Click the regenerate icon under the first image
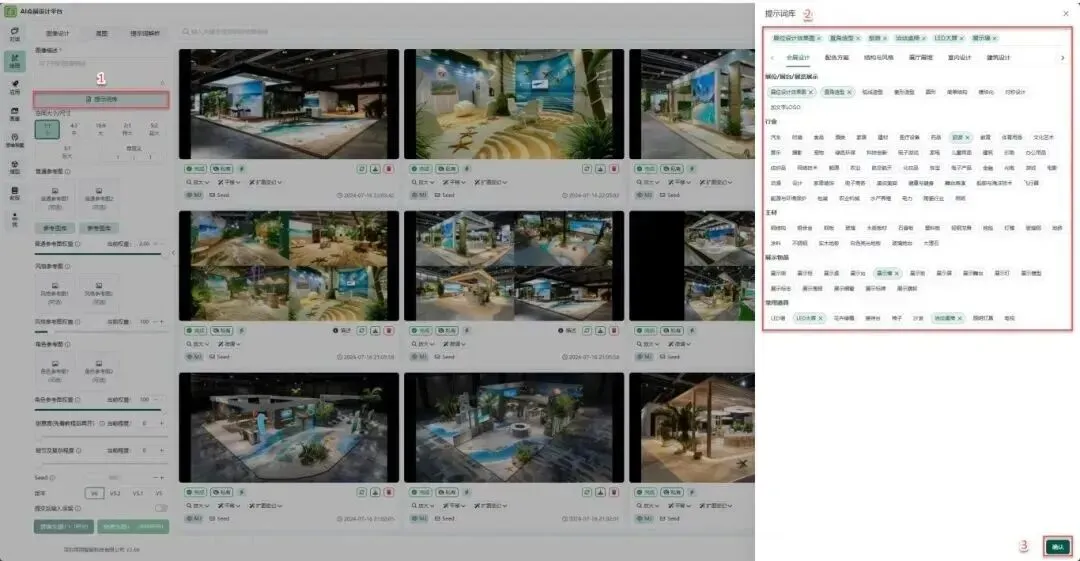 [362, 169]
